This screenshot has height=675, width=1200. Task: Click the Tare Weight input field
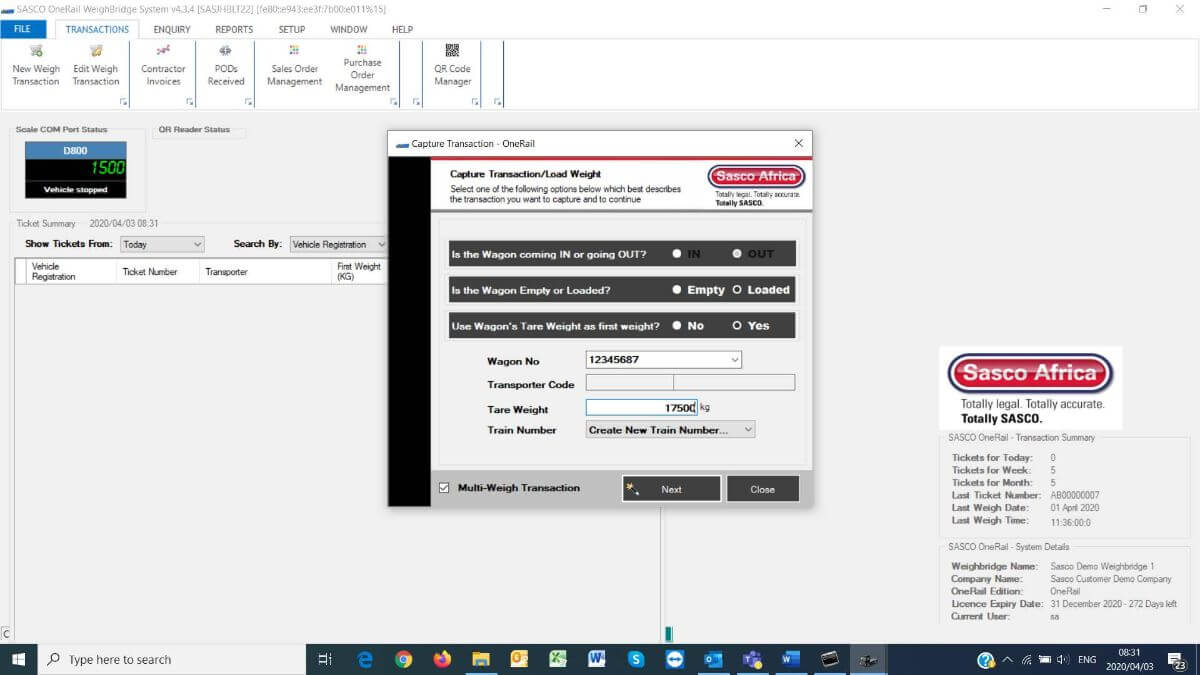tap(641, 408)
